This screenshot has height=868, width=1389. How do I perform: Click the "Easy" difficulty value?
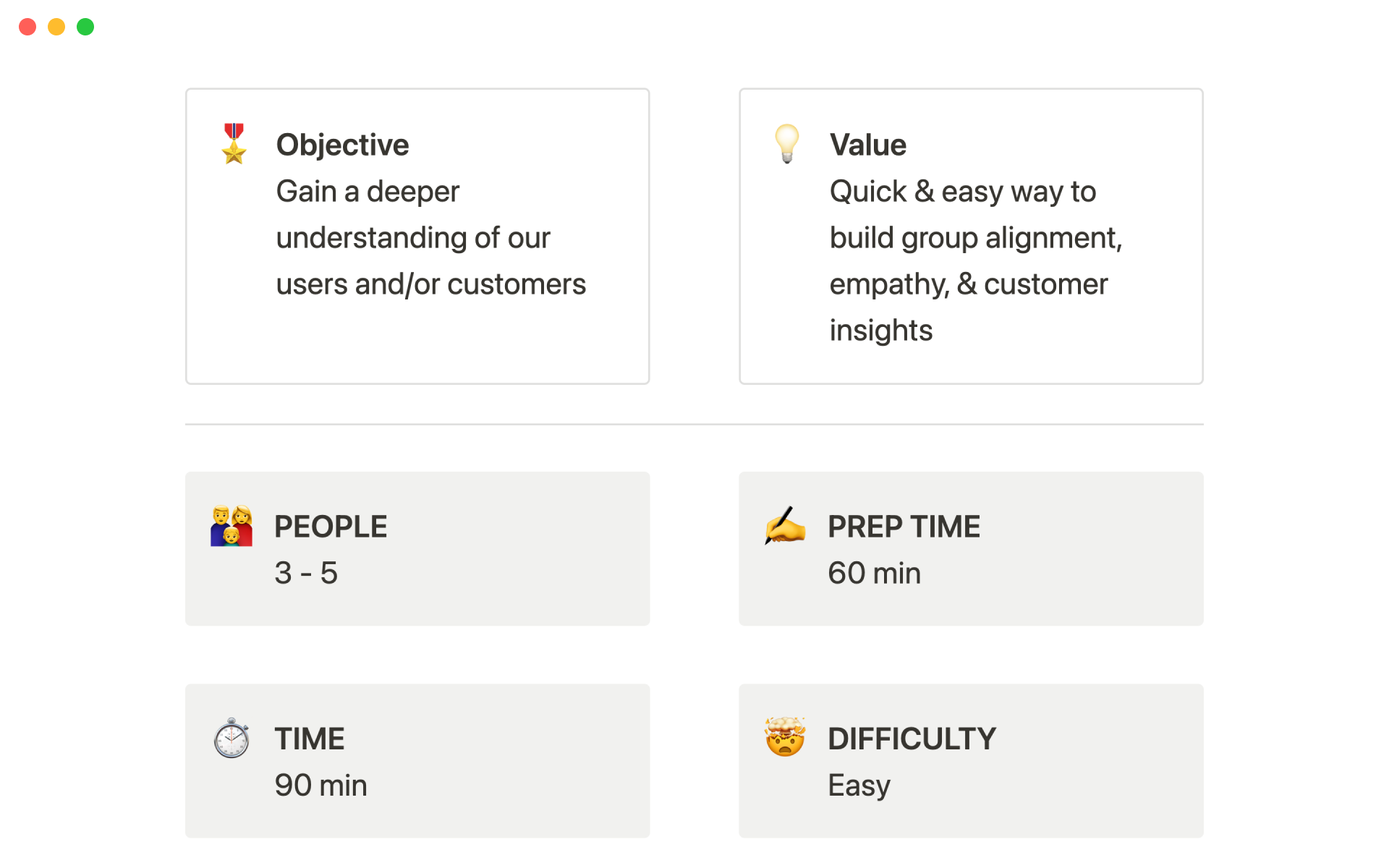(859, 785)
